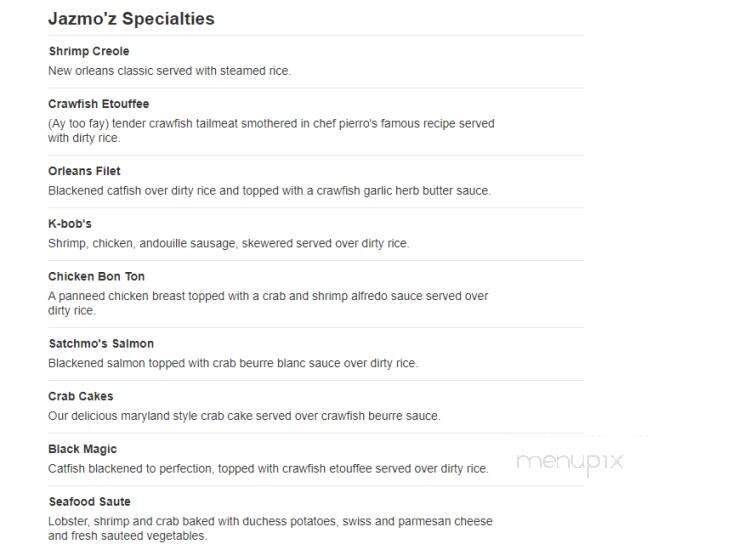Image resolution: width=749 pixels, height=544 pixels.
Task: Click the Crawfish Etouffee description paragraph
Action: [x=271, y=130]
